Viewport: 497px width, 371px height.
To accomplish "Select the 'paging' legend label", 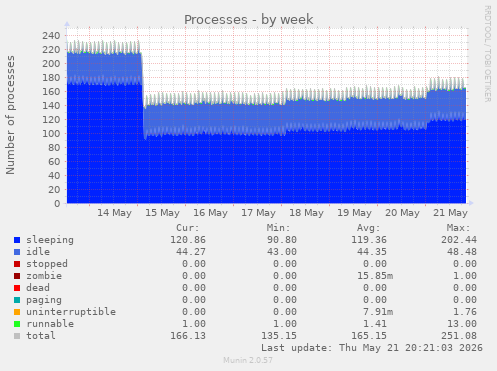I will tap(44, 300).
